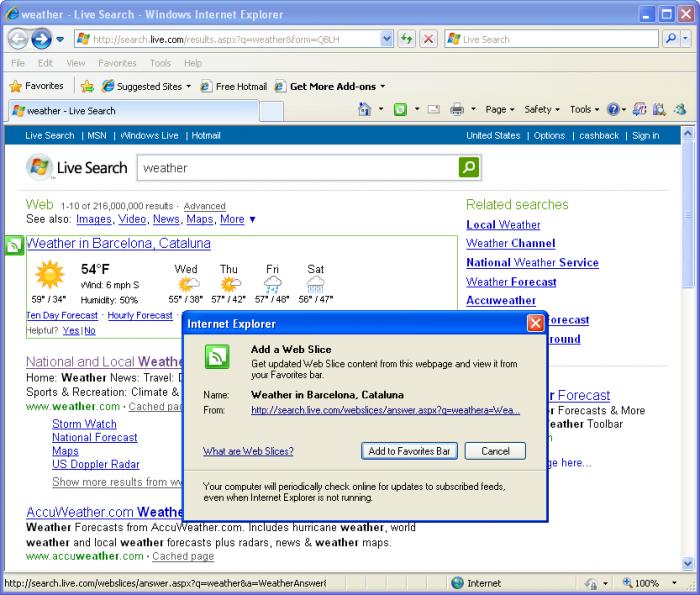Click the MSN link in blue bar
700x595 pixels.
[x=97, y=135]
